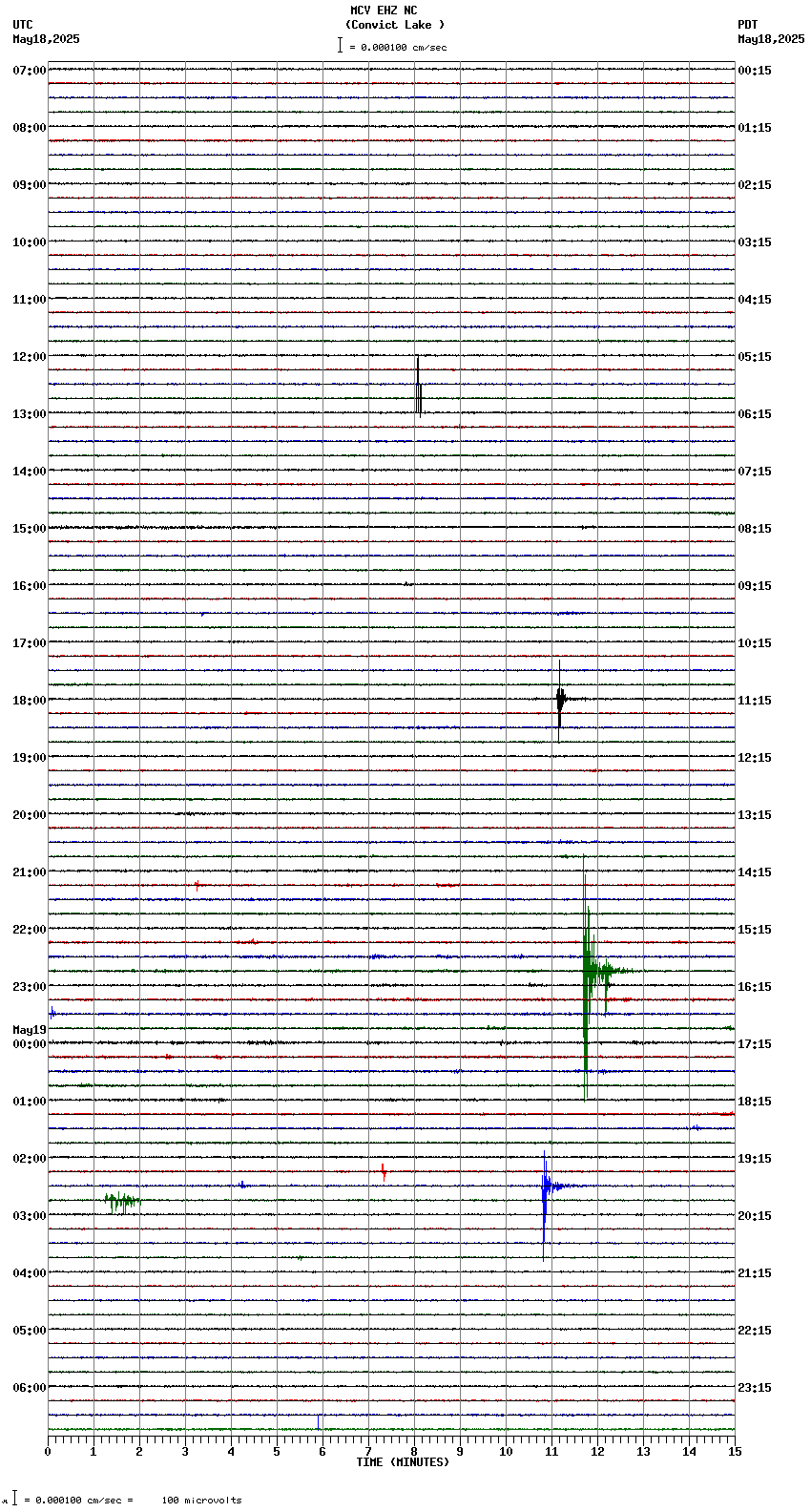Click the '16:00' UTC time label
Image resolution: width=811 pixels, height=1512 pixels.
pyautogui.click(x=30, y=586)
